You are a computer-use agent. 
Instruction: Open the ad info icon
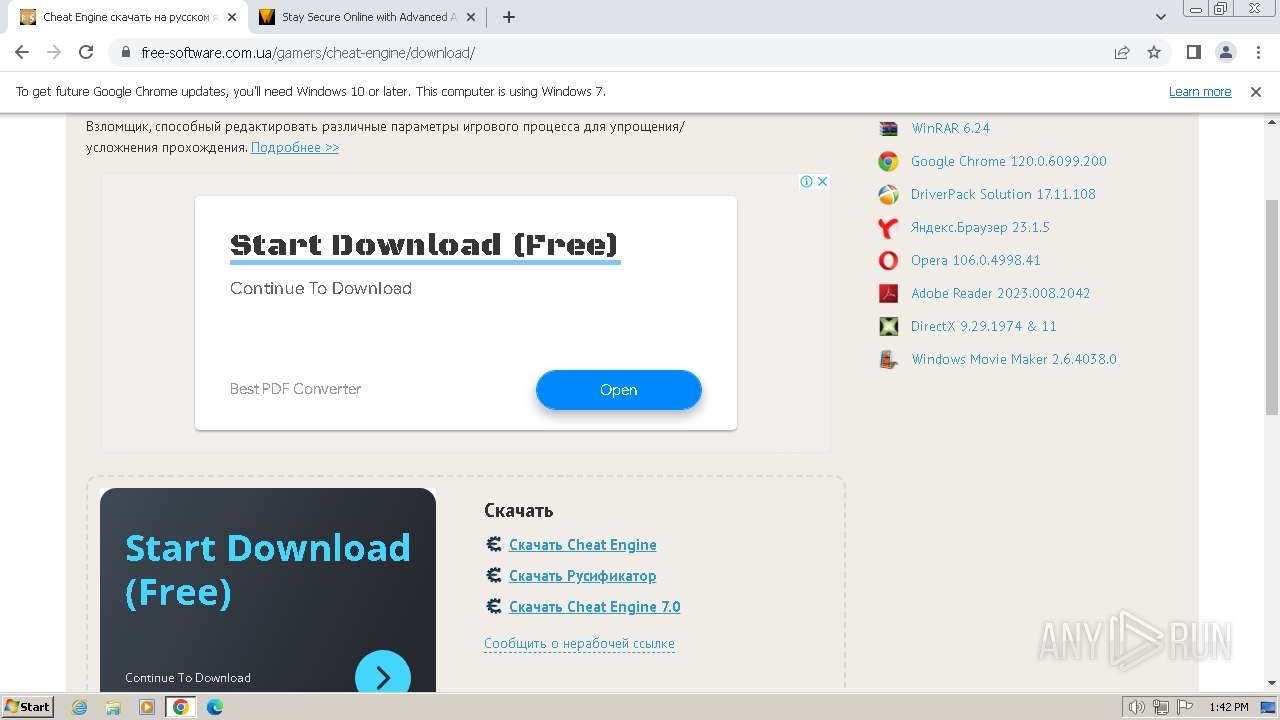point(806,181)
